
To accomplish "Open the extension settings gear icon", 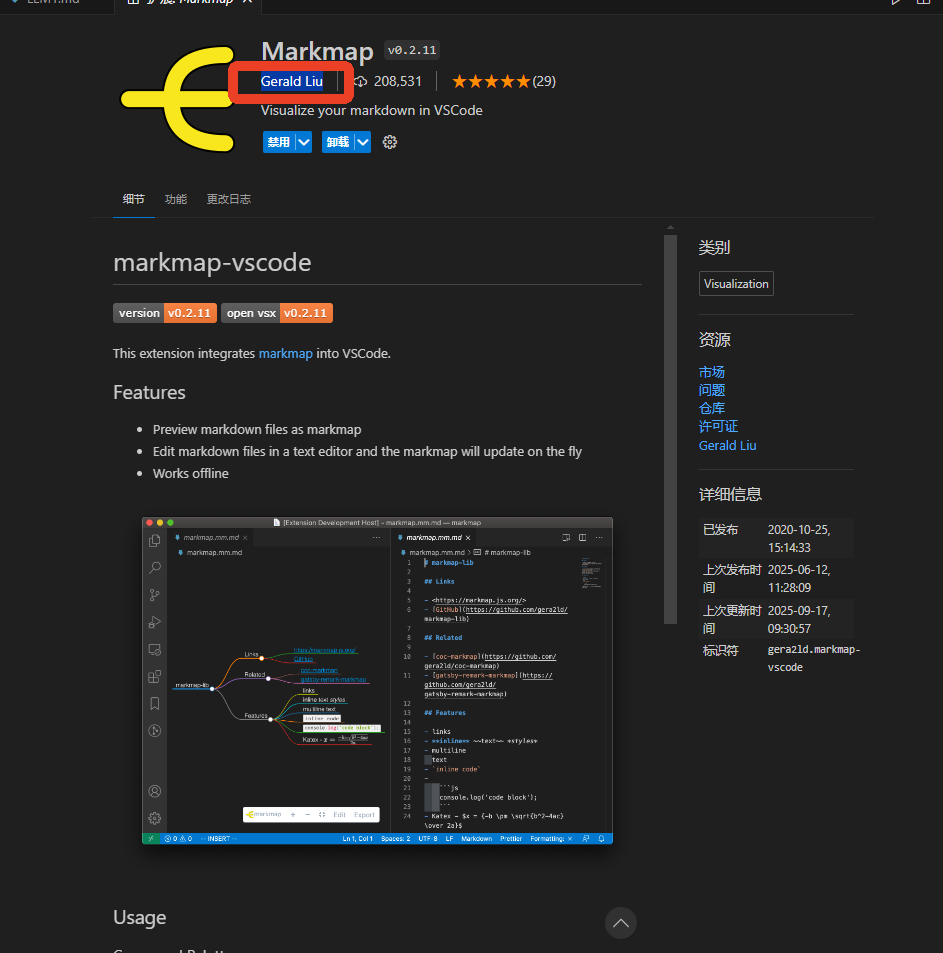I will coord(389,142).
